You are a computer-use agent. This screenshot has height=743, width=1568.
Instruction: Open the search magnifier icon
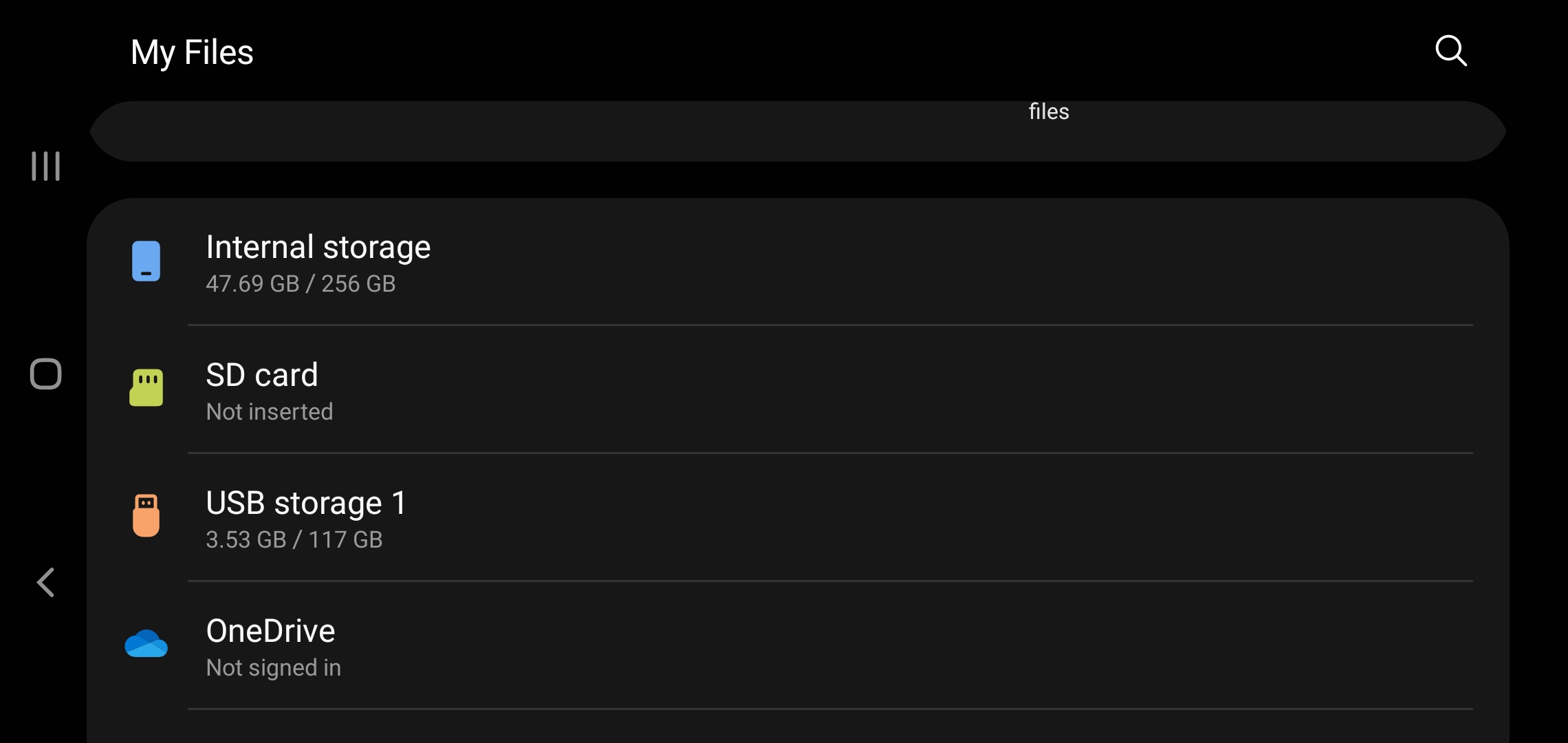(x=1451, y=51)
